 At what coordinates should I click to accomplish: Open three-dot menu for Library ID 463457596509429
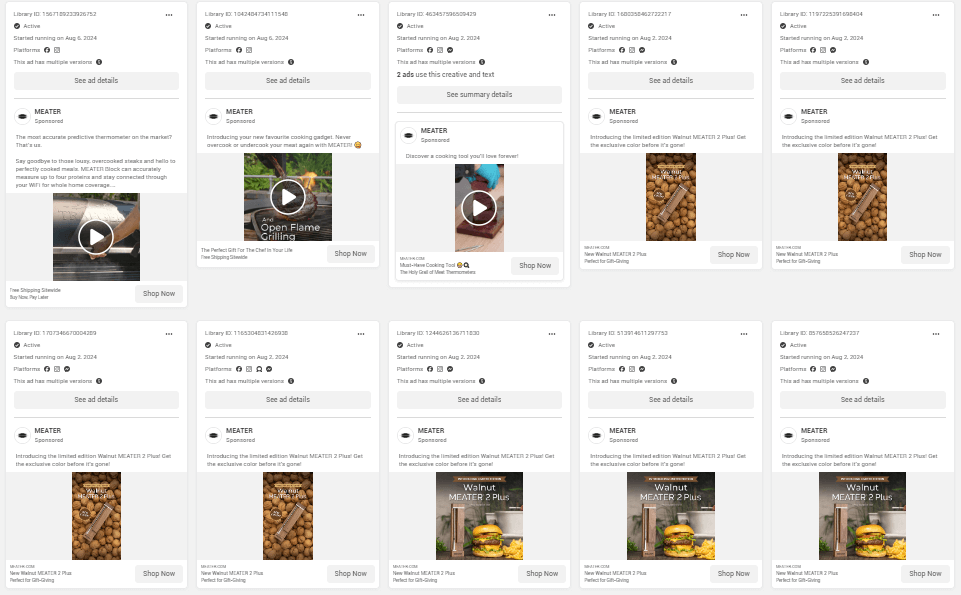[552, 15]
